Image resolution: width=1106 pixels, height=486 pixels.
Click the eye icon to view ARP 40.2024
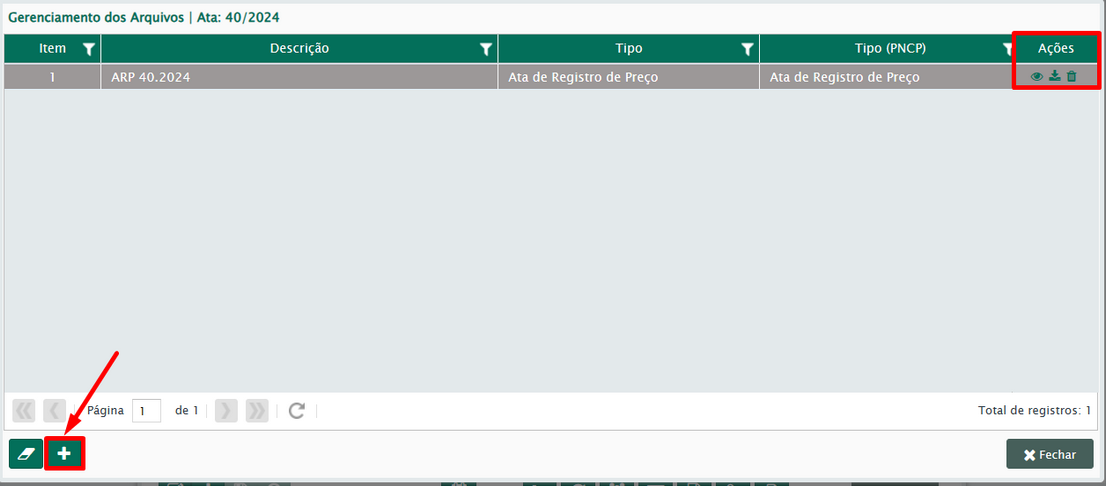1037,77
